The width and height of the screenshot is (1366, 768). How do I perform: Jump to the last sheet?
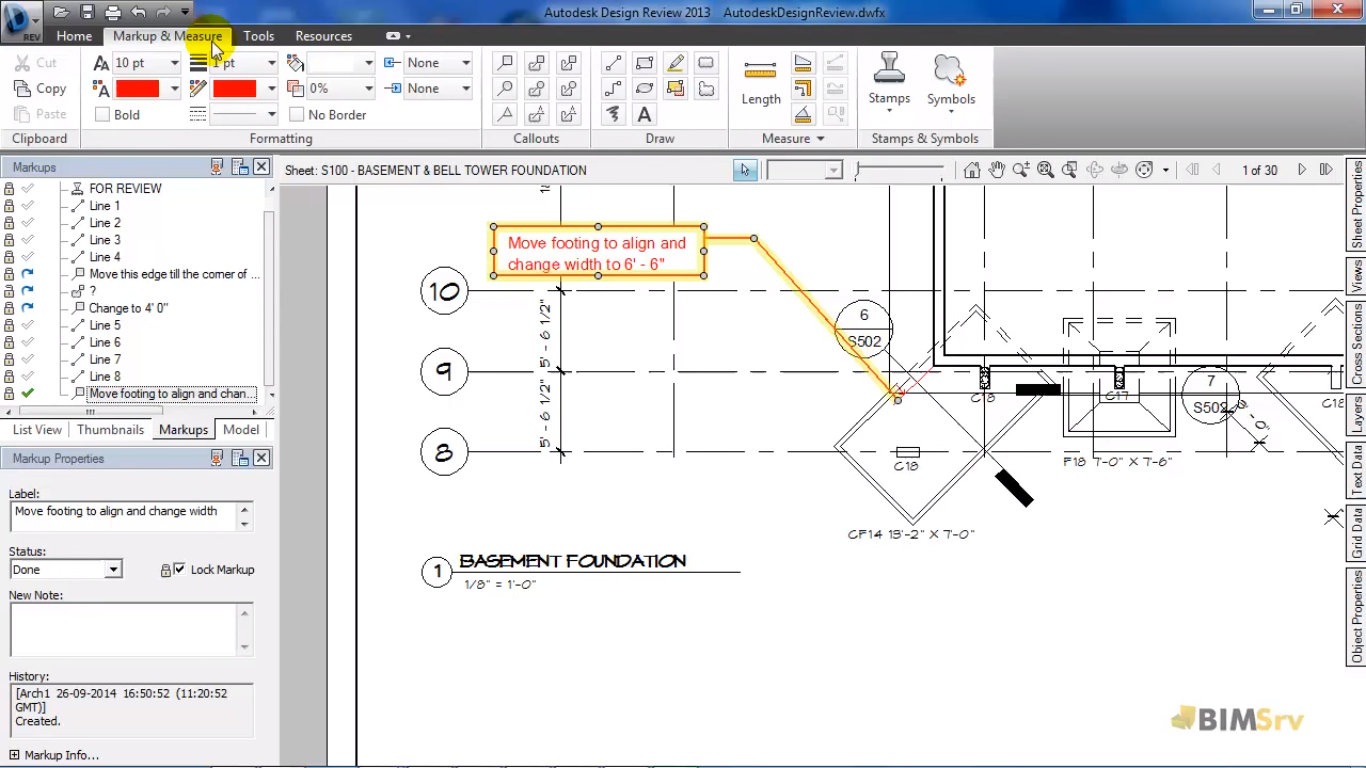coord(1326,170)
